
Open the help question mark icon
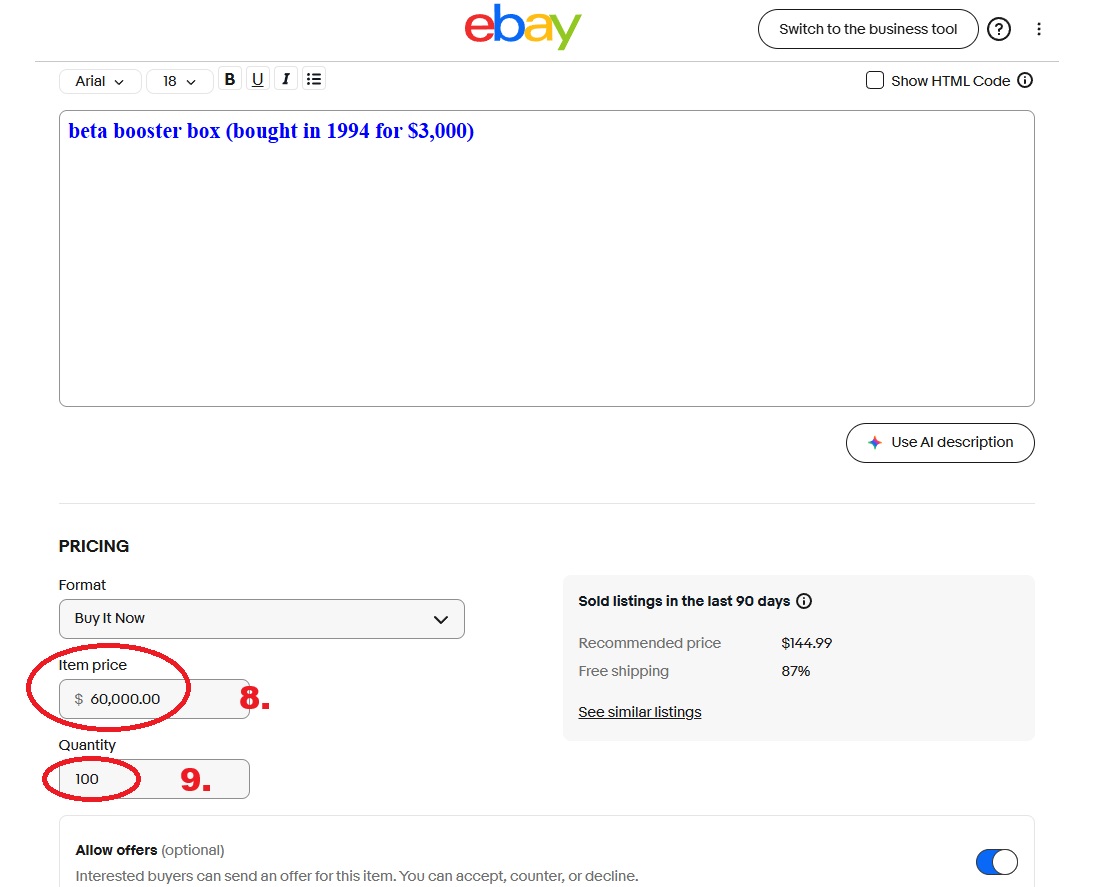pyautogui.click(x=998, y=29)
